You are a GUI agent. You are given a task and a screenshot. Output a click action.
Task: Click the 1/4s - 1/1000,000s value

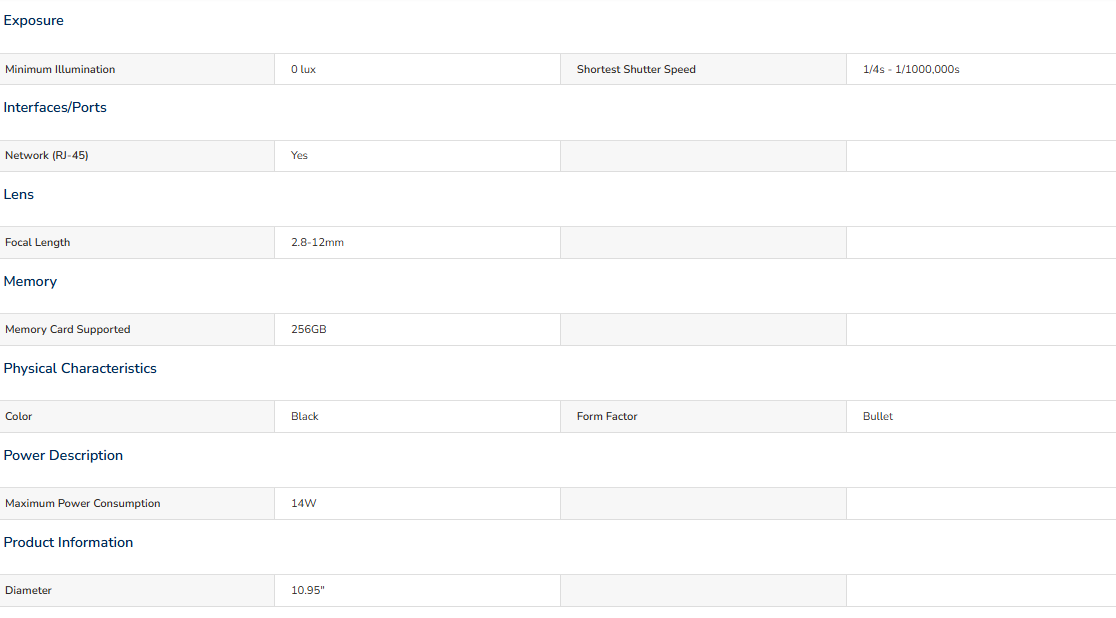[x=911, y=69]
